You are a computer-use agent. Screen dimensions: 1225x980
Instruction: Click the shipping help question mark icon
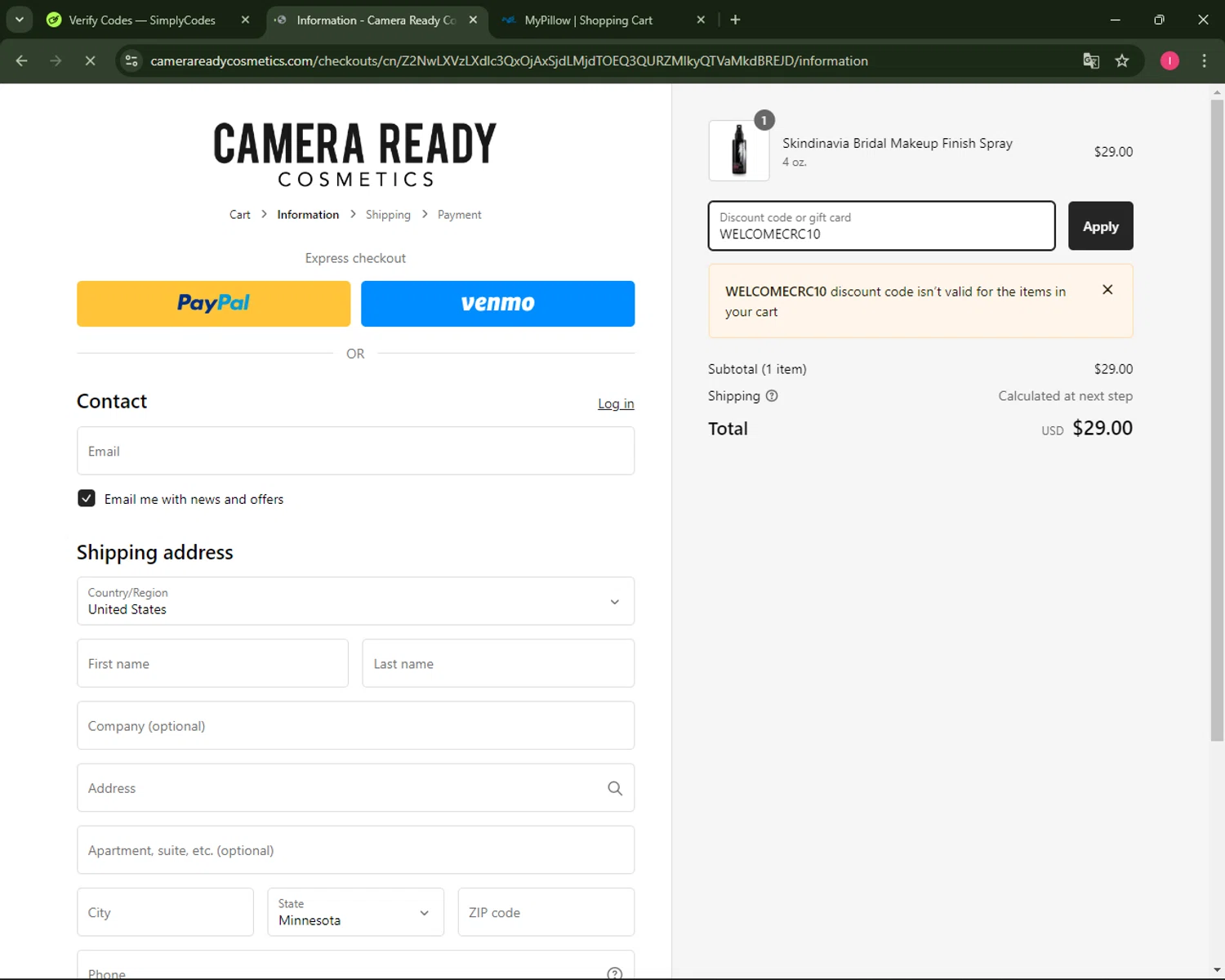coord(772,396)
